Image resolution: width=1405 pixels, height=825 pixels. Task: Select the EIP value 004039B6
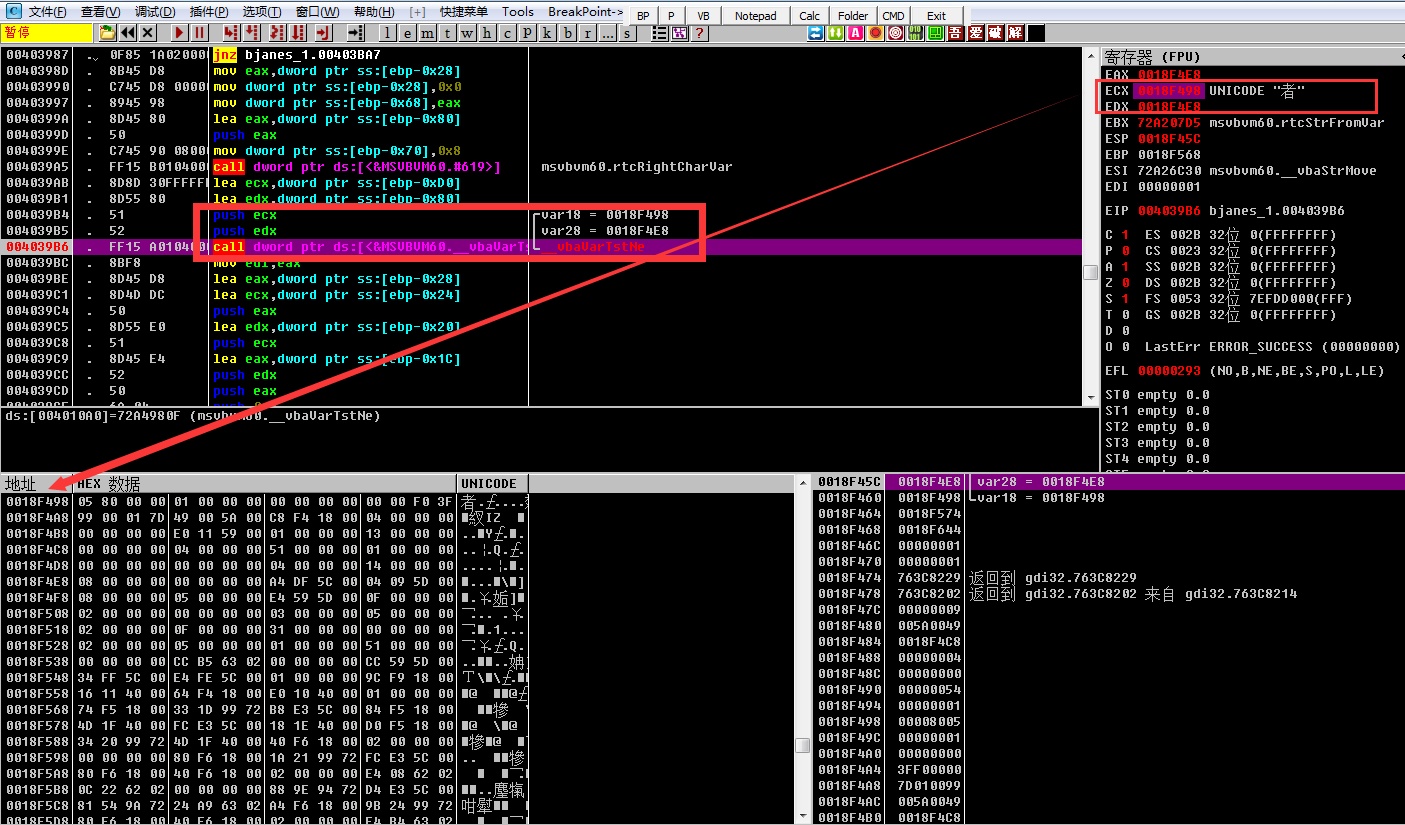tap(1169, 211)
